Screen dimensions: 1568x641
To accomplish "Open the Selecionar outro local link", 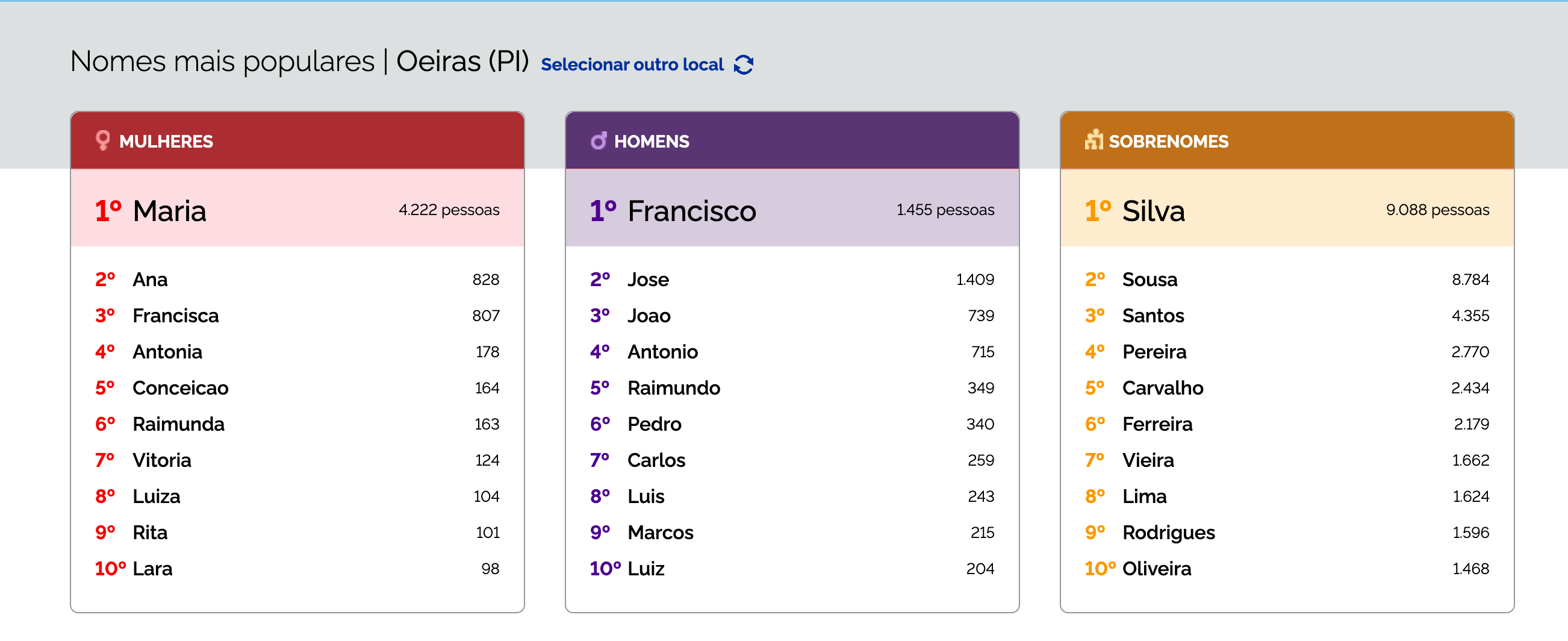I will (632, 64).
